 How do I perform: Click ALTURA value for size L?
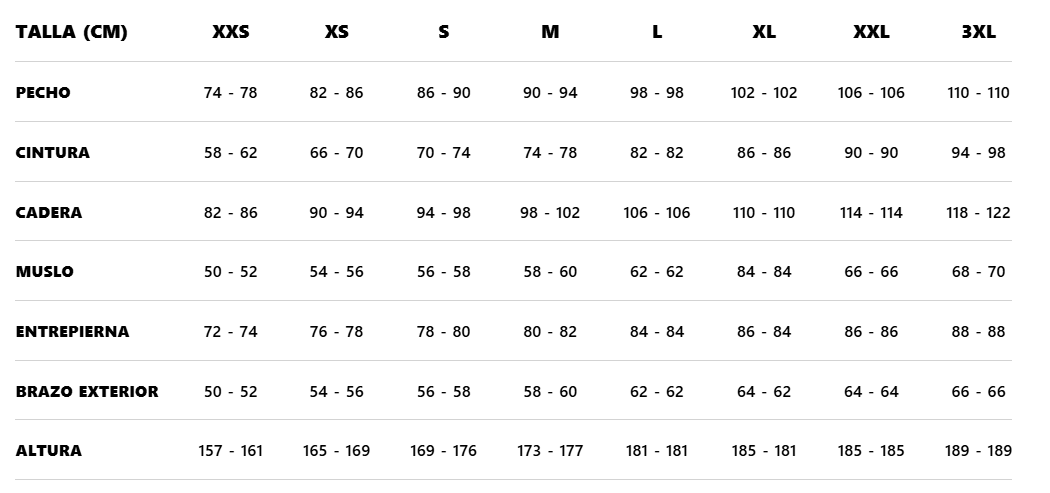pyautogui.click(x=657, y=451)
